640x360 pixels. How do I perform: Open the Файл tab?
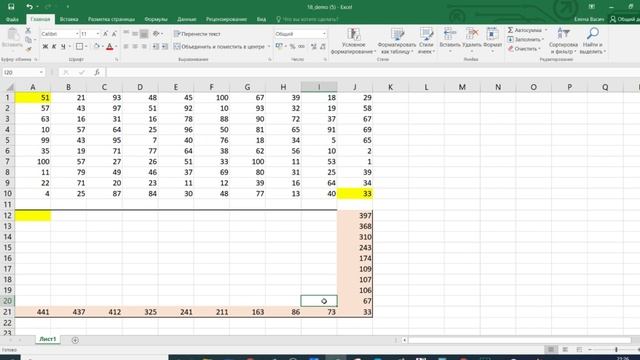(x=12, y=19)
